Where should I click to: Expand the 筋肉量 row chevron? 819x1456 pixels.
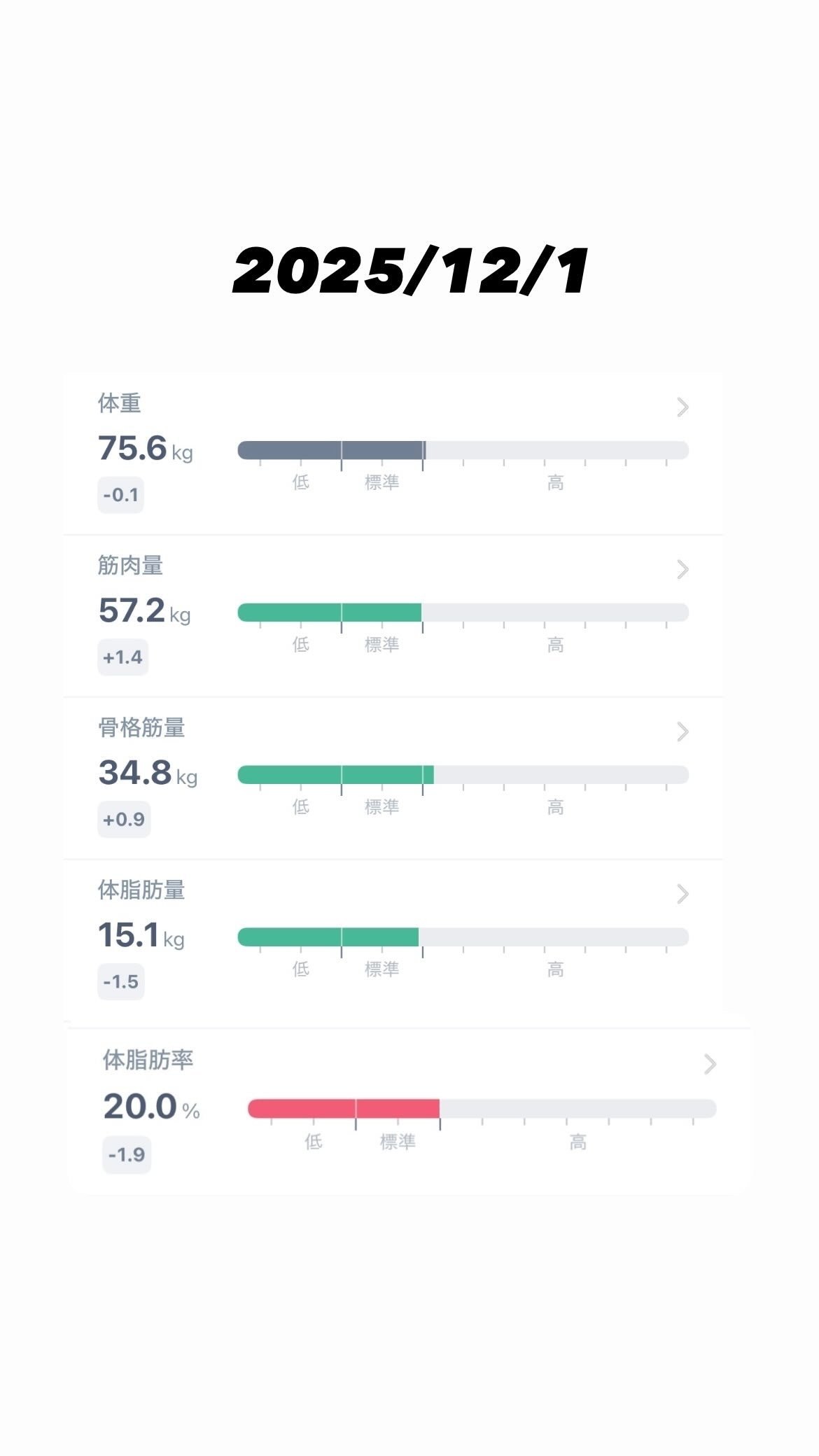(682, 570)
